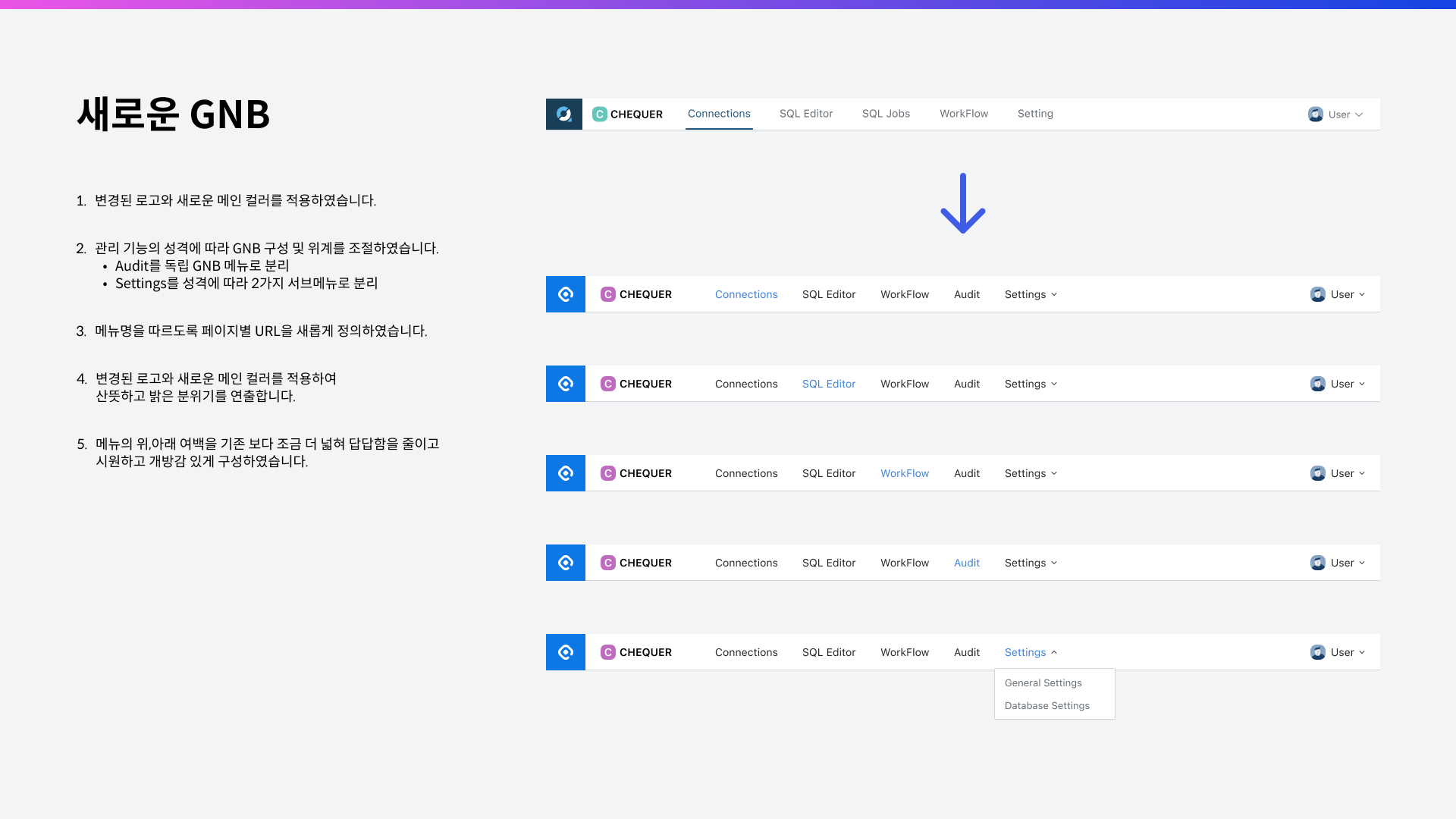Image resolution: width=1456 pixels, height=819 pixels.
Task: Collapse the opened Settings menu with up chevron
Action: [x=1054, y=652]
